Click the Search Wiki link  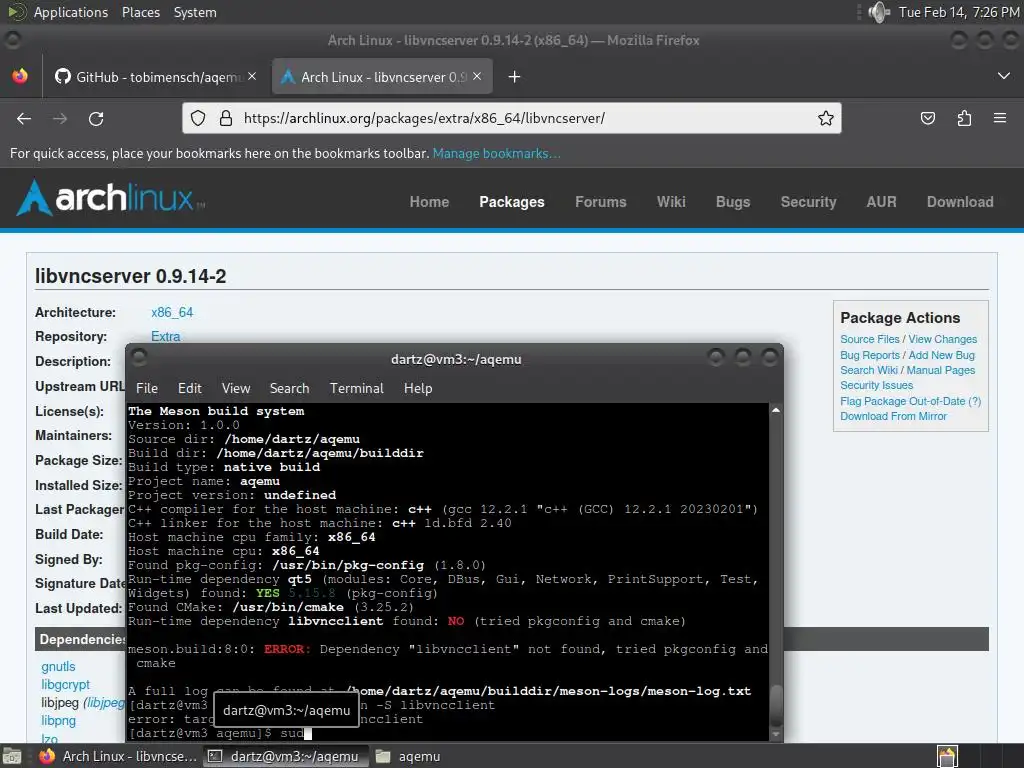click(x=869, y=370)
